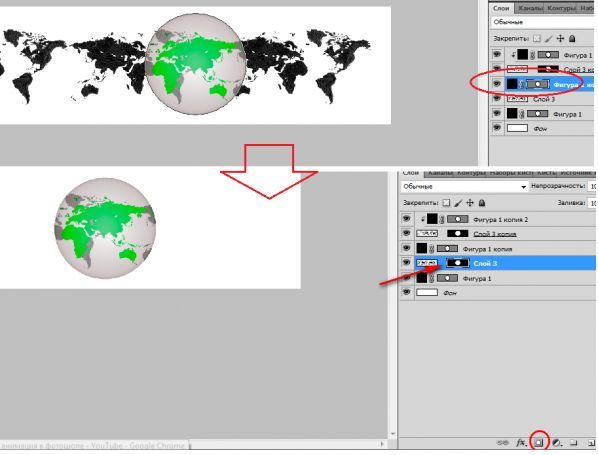598x455 pixels.
Task: Click chain link of Фигура 1 layer, lower panel
Action: click(431, 278)
